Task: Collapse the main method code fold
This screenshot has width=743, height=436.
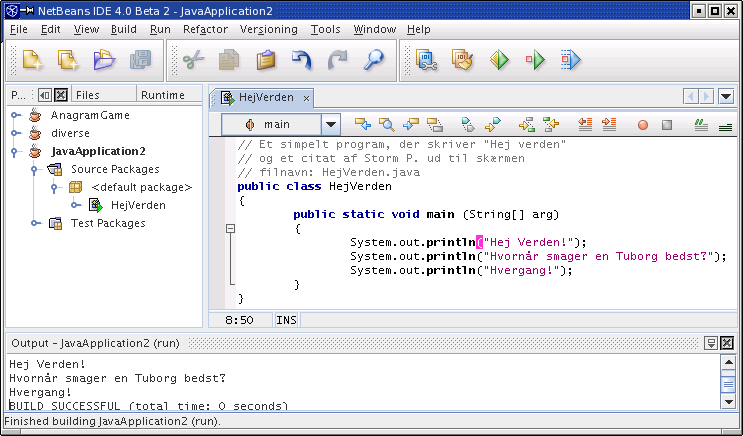Action: coord(230,229)
